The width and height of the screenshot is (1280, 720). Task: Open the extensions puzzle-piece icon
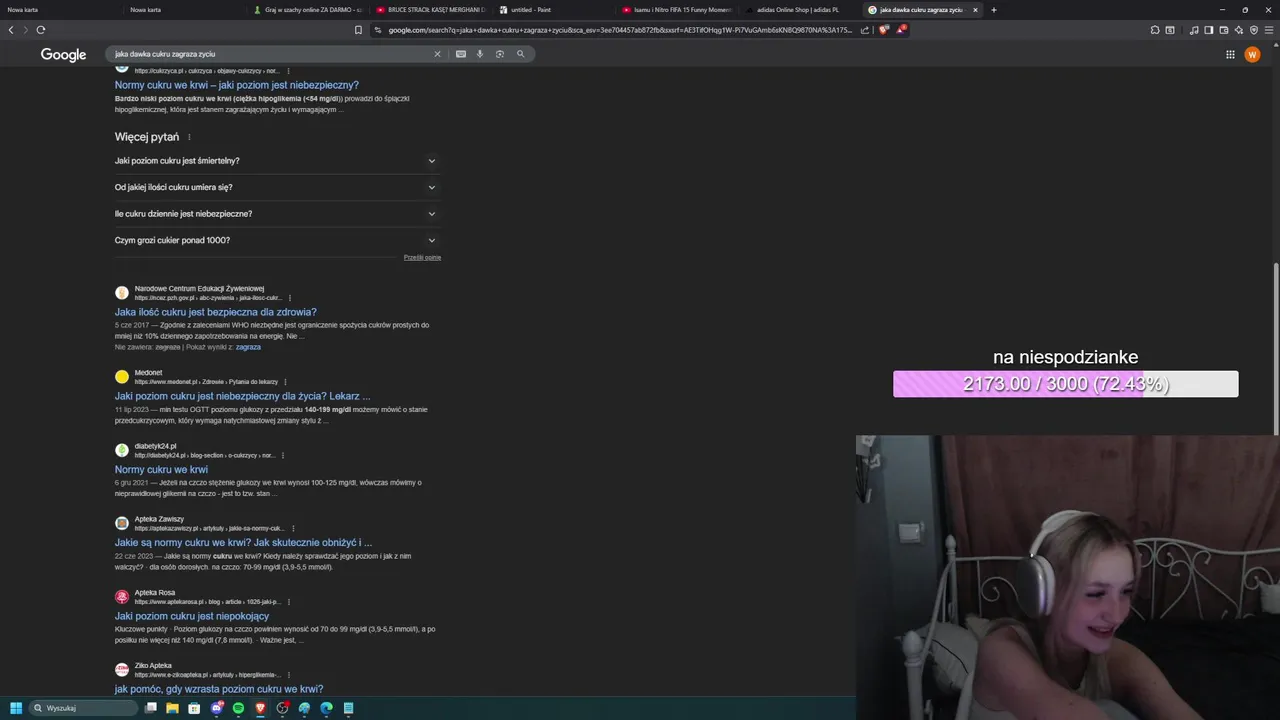pyautogui.click(x=1155, y=30)
